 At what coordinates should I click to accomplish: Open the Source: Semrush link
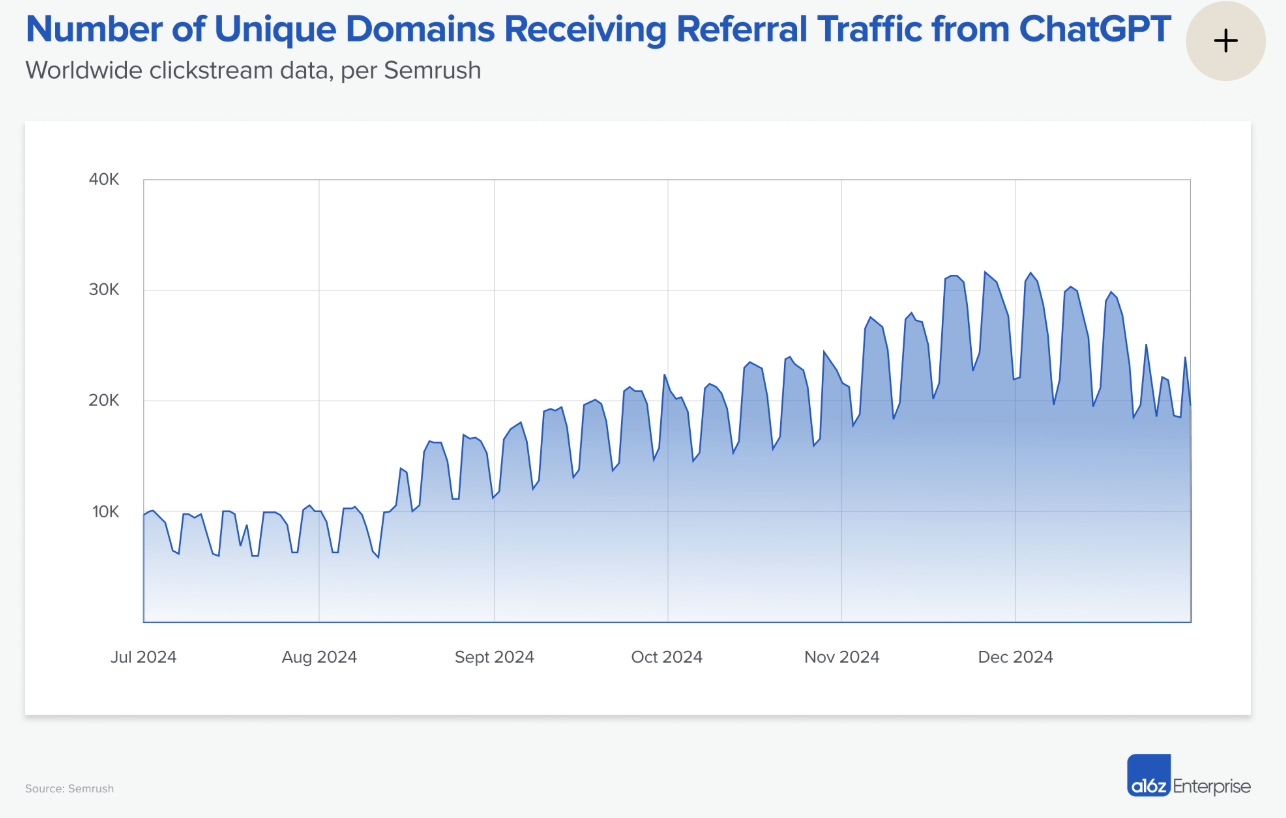pos(69,788)
